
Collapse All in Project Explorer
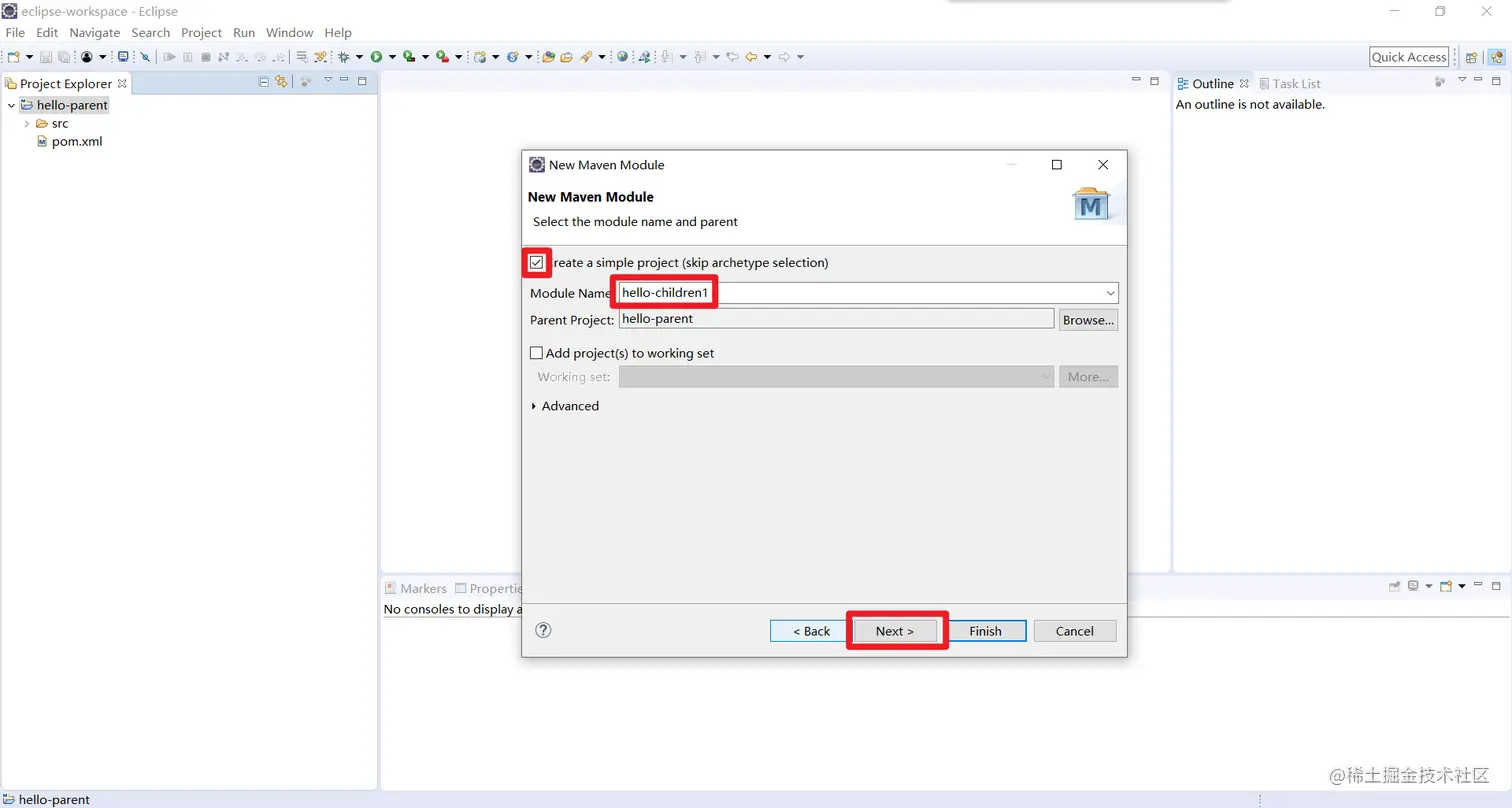pyautogui.click(x=264, y=83)
